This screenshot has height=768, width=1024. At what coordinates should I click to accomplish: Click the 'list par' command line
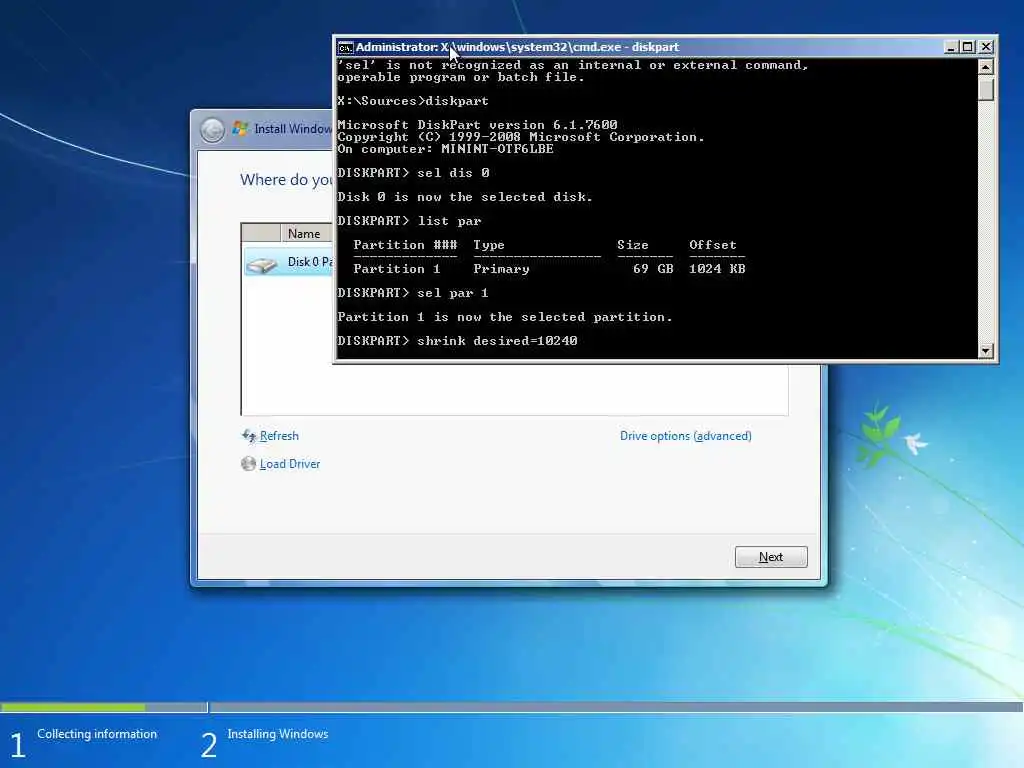409,221
